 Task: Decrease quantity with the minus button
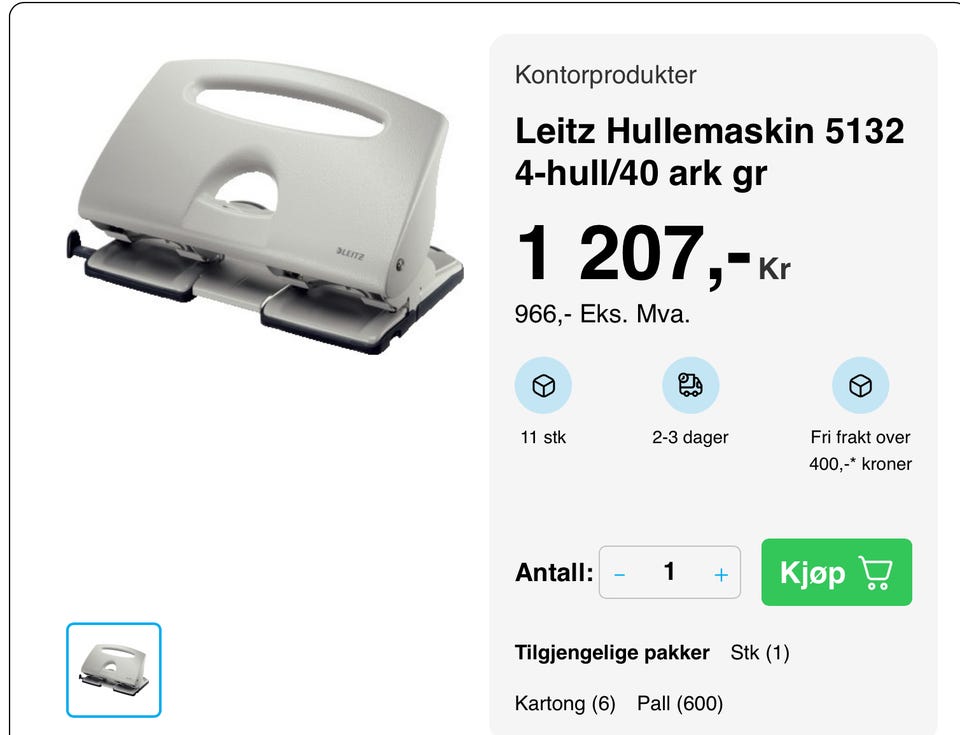619,575
